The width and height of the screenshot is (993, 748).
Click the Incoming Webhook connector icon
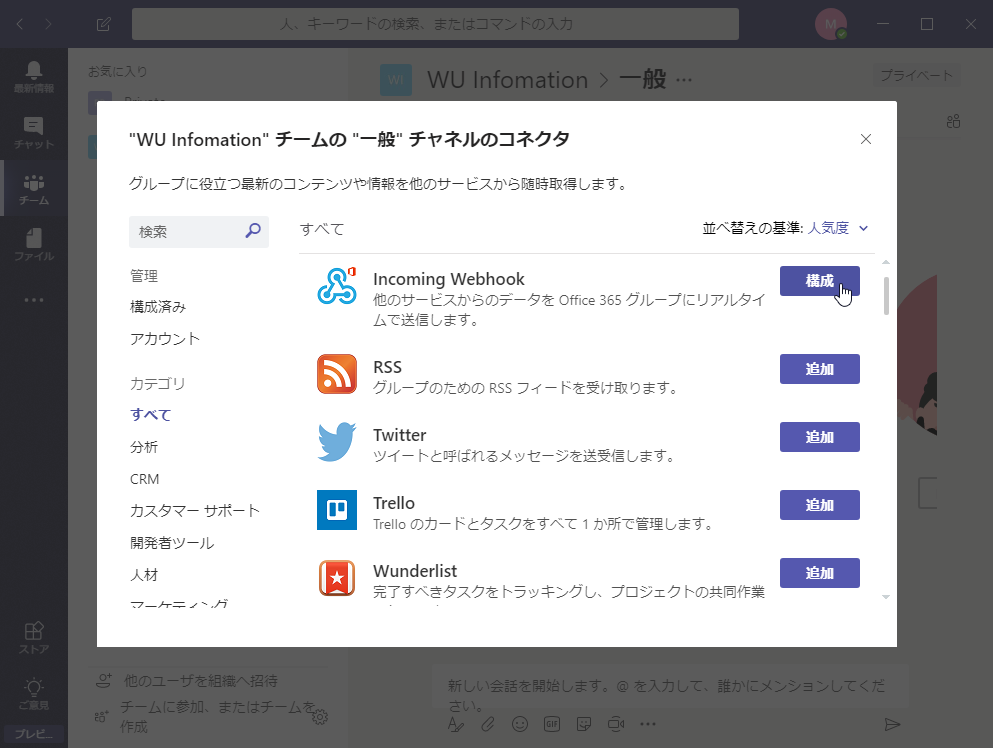pyautogui.click(x=337, y=286)
